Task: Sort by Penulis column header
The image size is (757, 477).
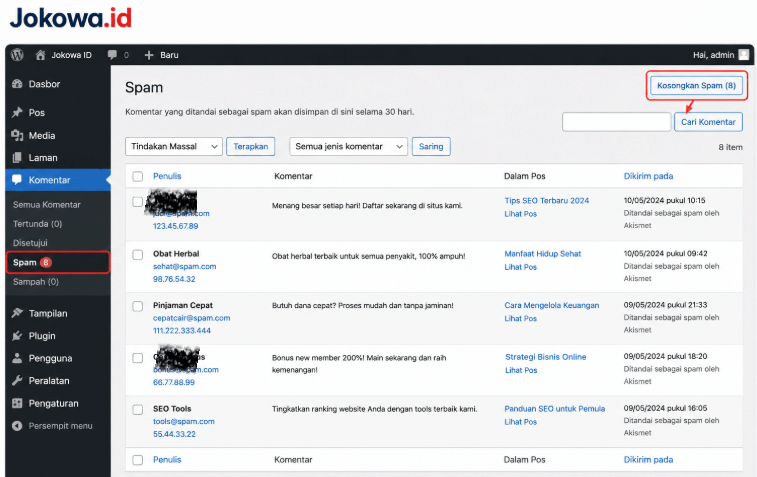Action: pos(167,176)
